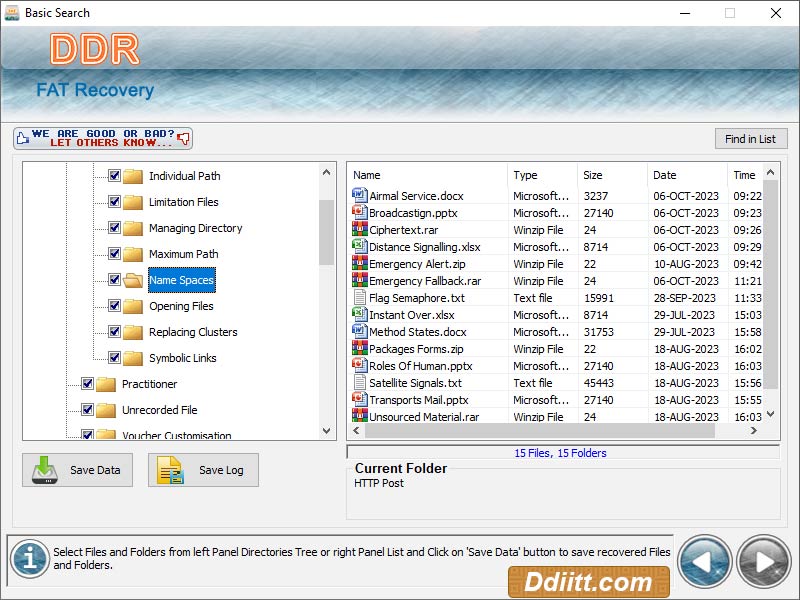
Task: Click the Excel icon beside Instant Over.xlsx
Action: coord(358,315)
